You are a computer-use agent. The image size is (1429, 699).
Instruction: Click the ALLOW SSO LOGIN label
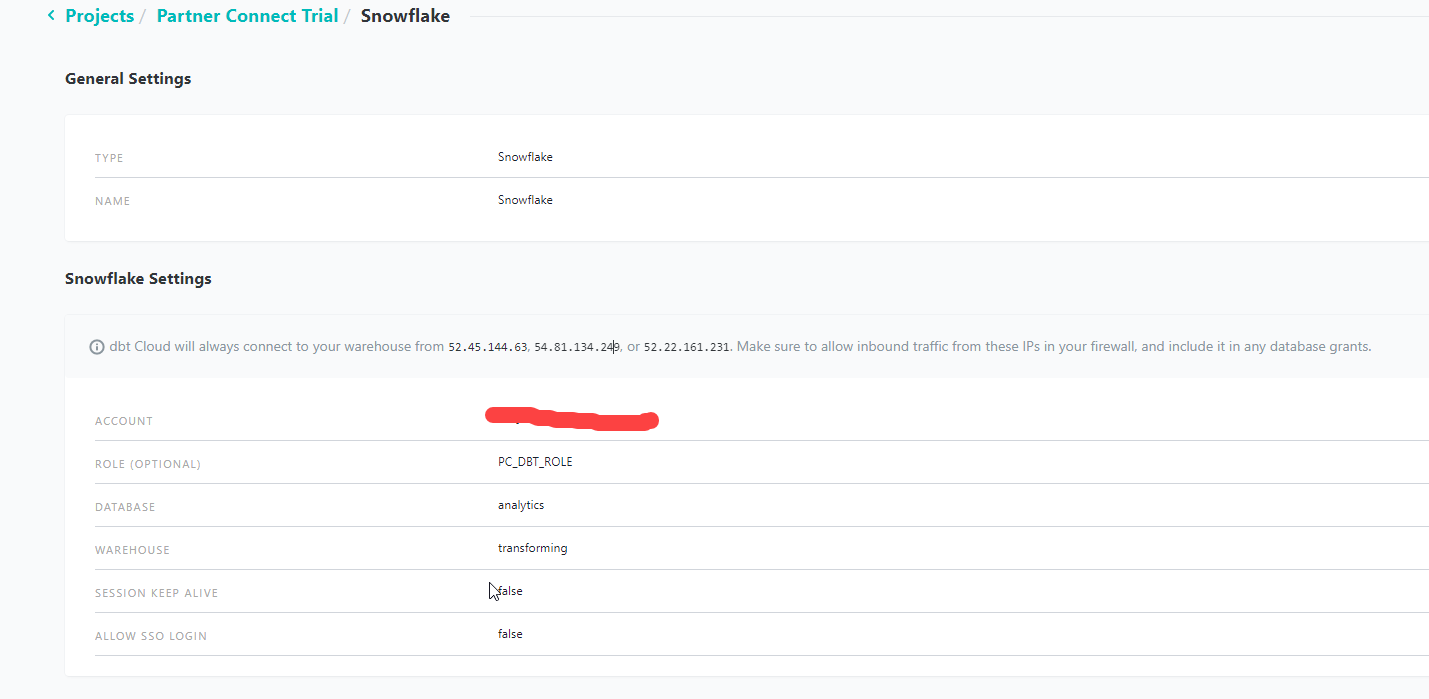coord(151,636)
